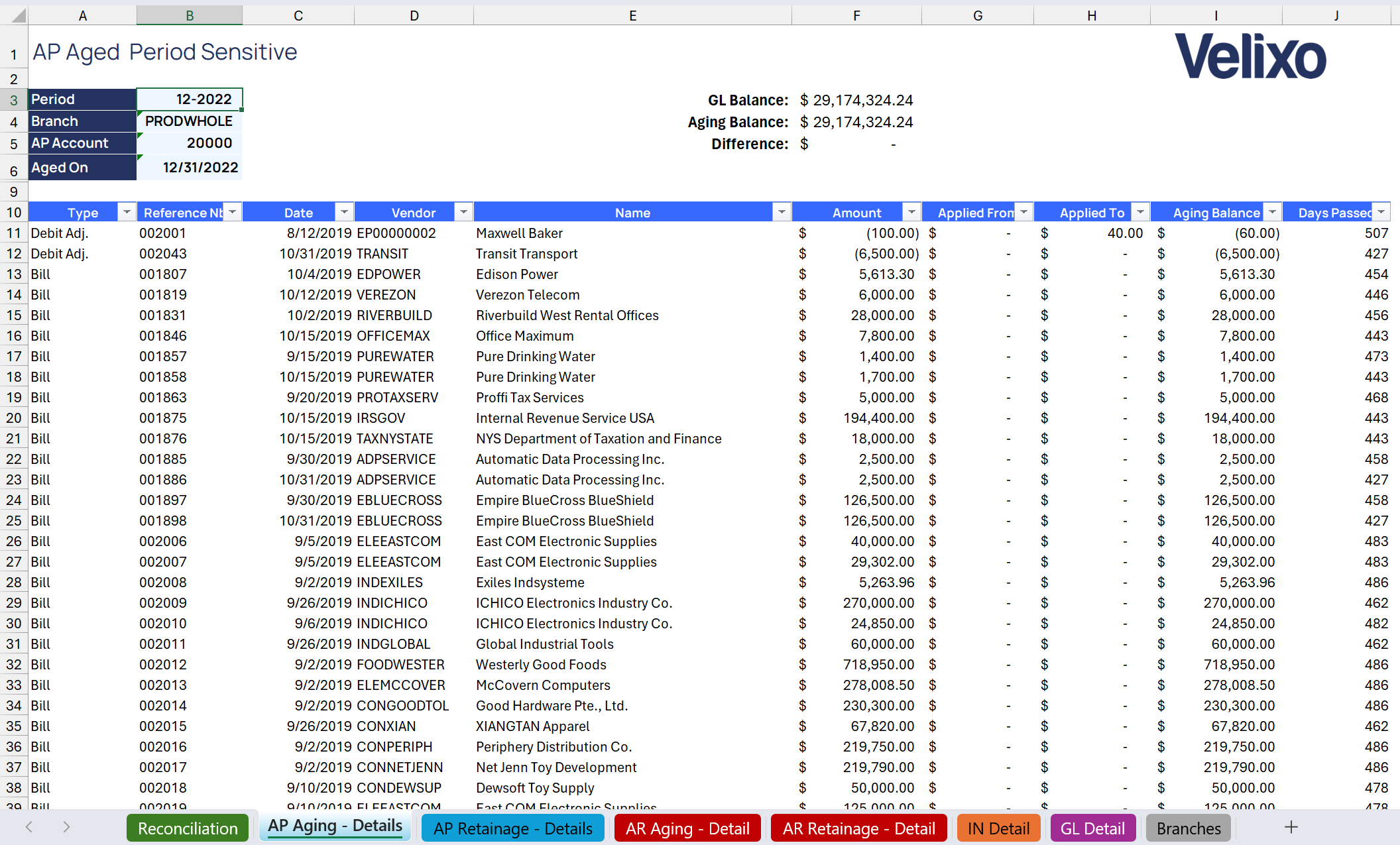The width and height of the screenshot is (1400, 845).
Task: Select row 25 header
Action: (14, 521)
